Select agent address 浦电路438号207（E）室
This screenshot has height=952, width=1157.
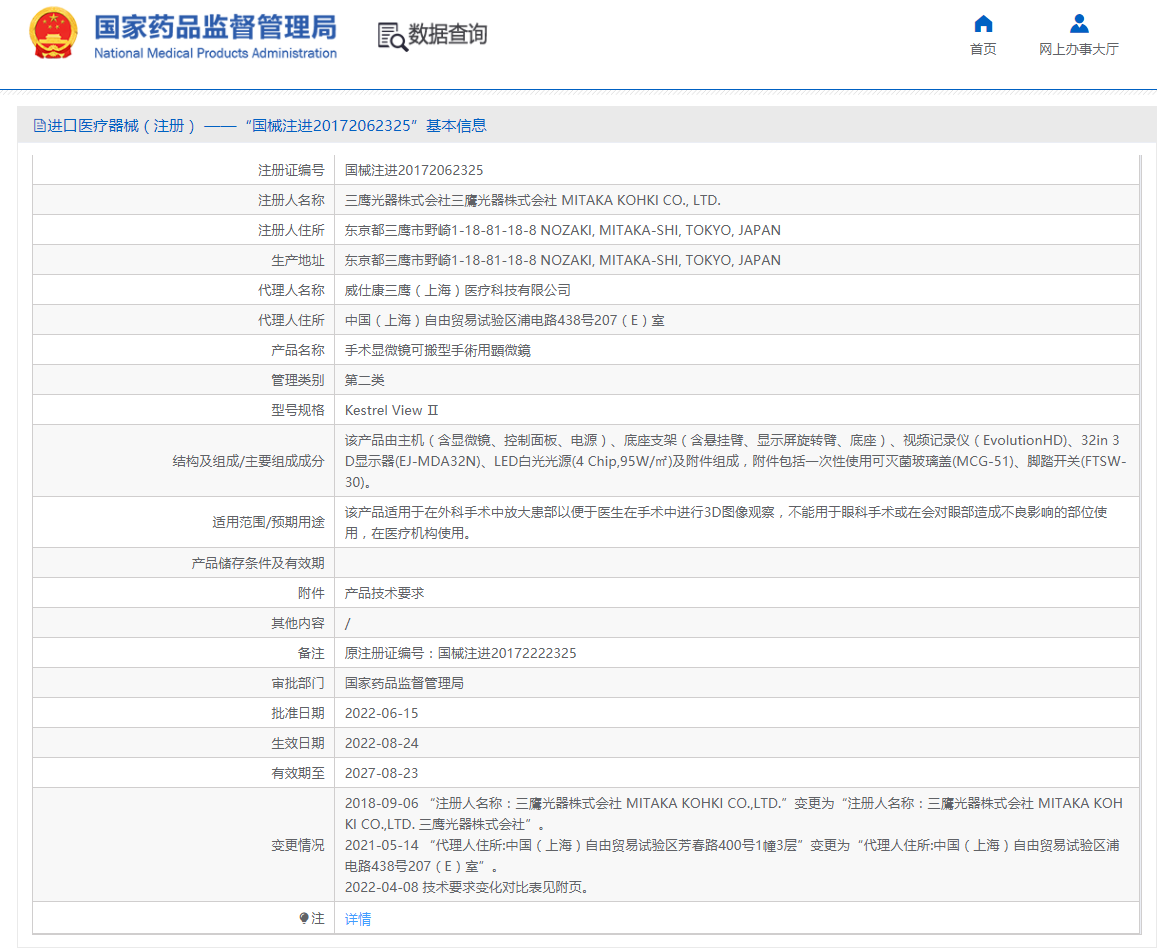[x=587, y=320]
